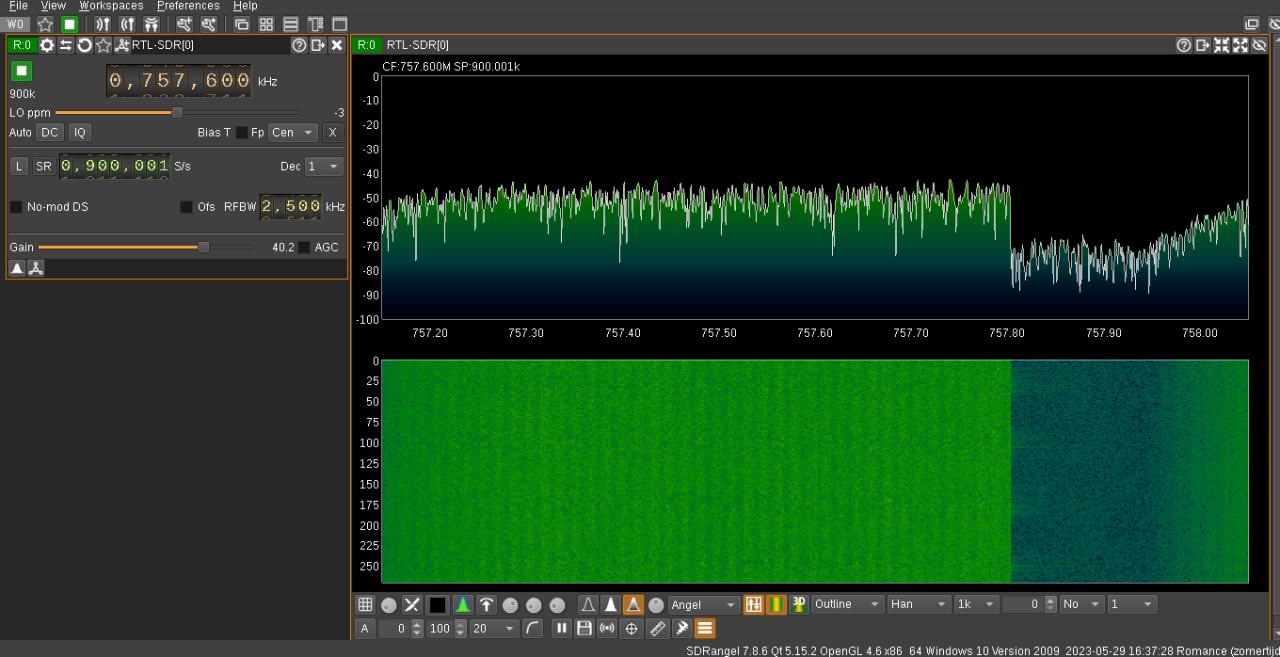
Task: Enable the No-mod DS checkbox
Action: tap(15, 206)
